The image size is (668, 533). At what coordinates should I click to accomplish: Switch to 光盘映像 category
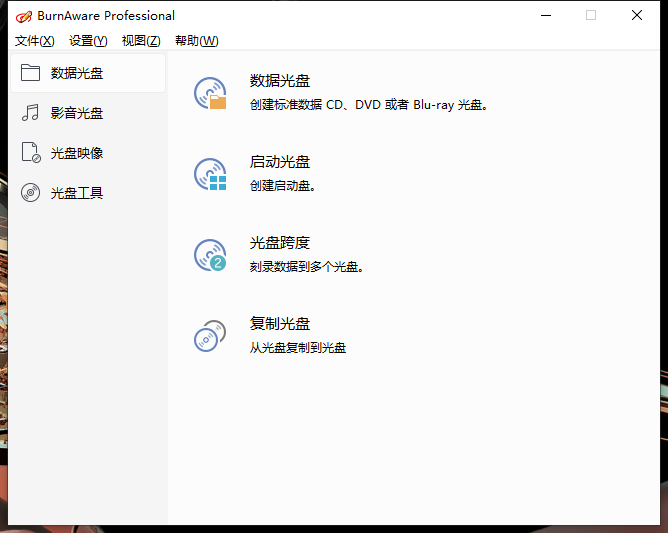pyautogui.click(x=88, y=153)
